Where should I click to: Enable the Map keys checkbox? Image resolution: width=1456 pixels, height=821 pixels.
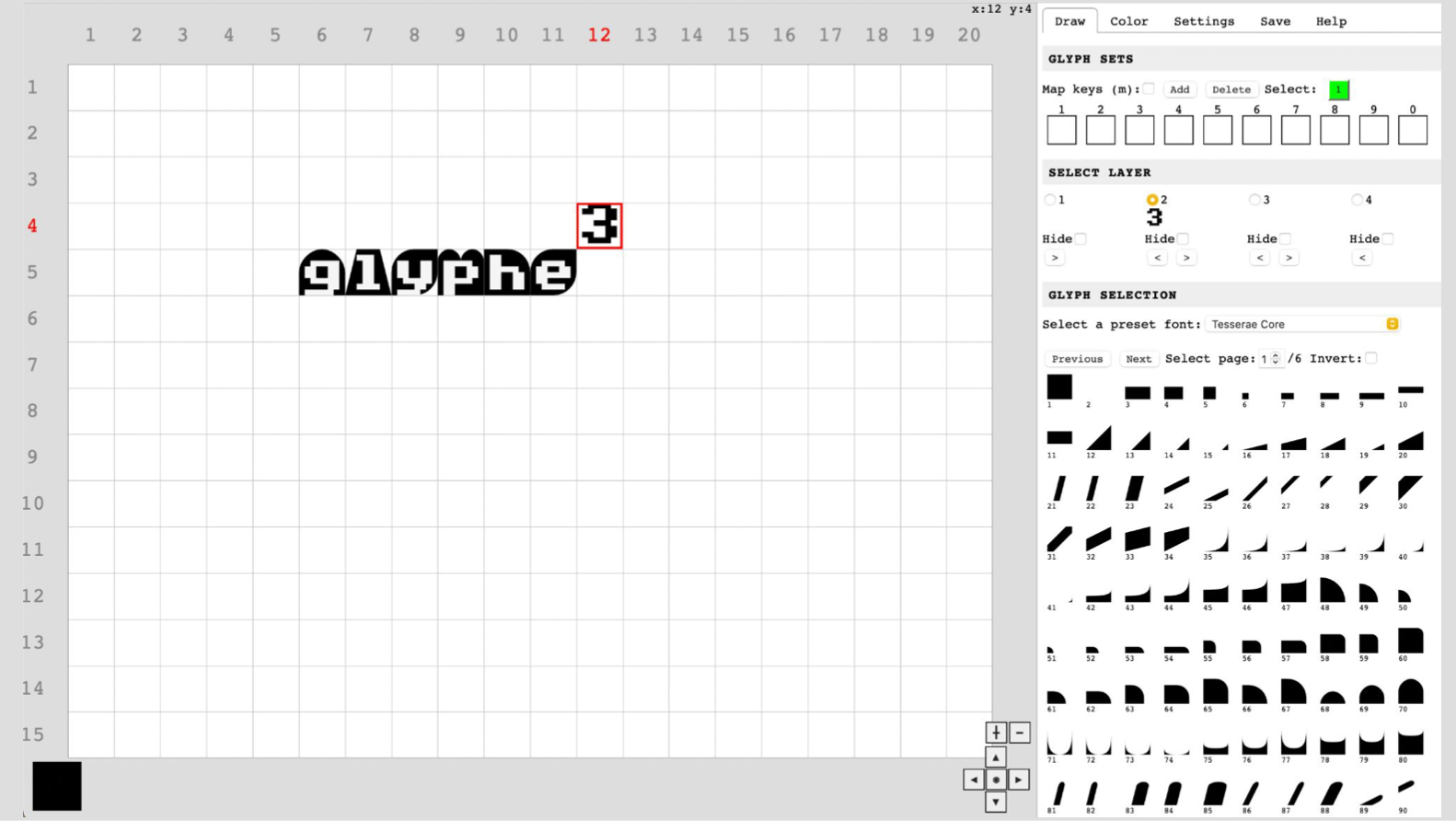(1149, 89)
